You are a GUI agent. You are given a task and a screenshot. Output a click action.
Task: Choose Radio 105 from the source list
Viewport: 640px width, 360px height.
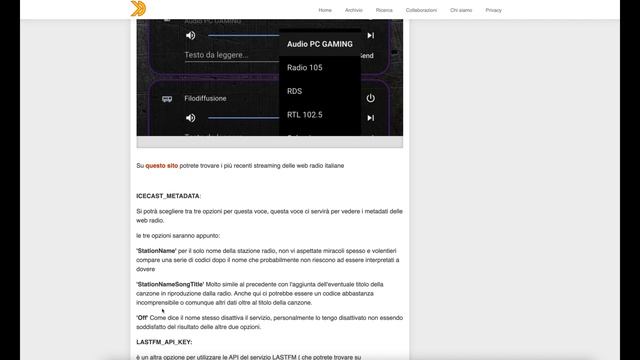tap(320, 68)
